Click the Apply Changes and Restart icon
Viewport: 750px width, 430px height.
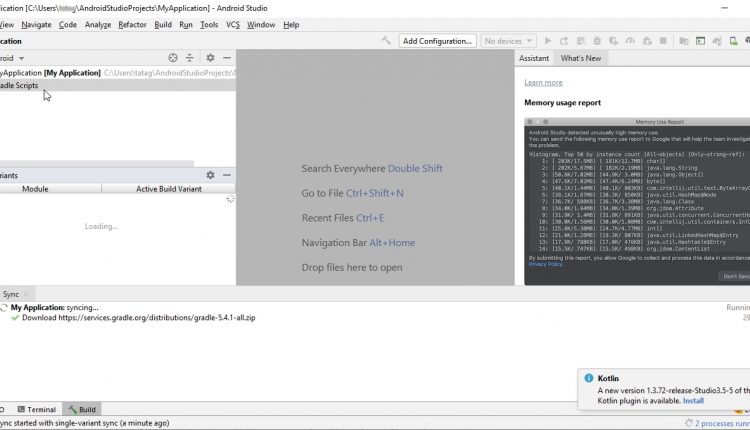(x=564, y=41)
